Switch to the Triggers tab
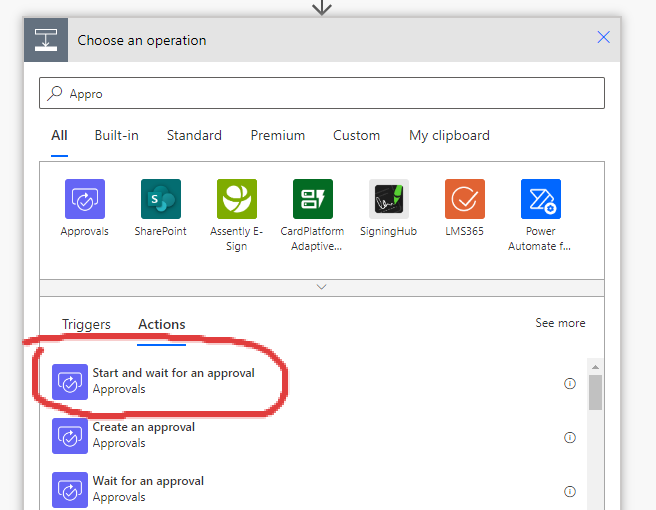The image size is (656, 510). 86,325
